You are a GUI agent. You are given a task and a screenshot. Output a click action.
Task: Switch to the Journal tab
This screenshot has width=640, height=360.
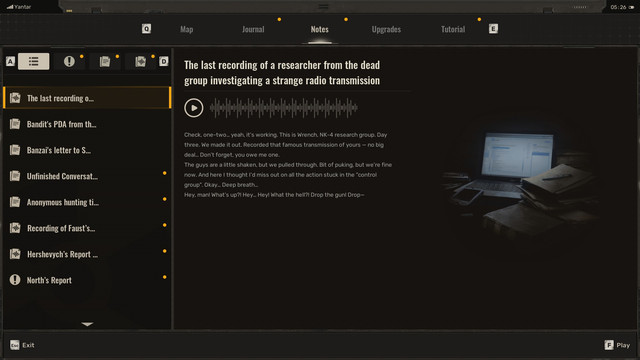(253, 29)
